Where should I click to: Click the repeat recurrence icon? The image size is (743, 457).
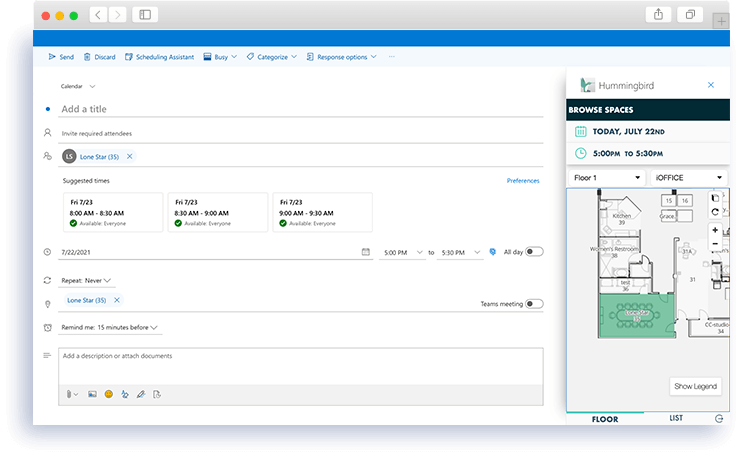47,281
